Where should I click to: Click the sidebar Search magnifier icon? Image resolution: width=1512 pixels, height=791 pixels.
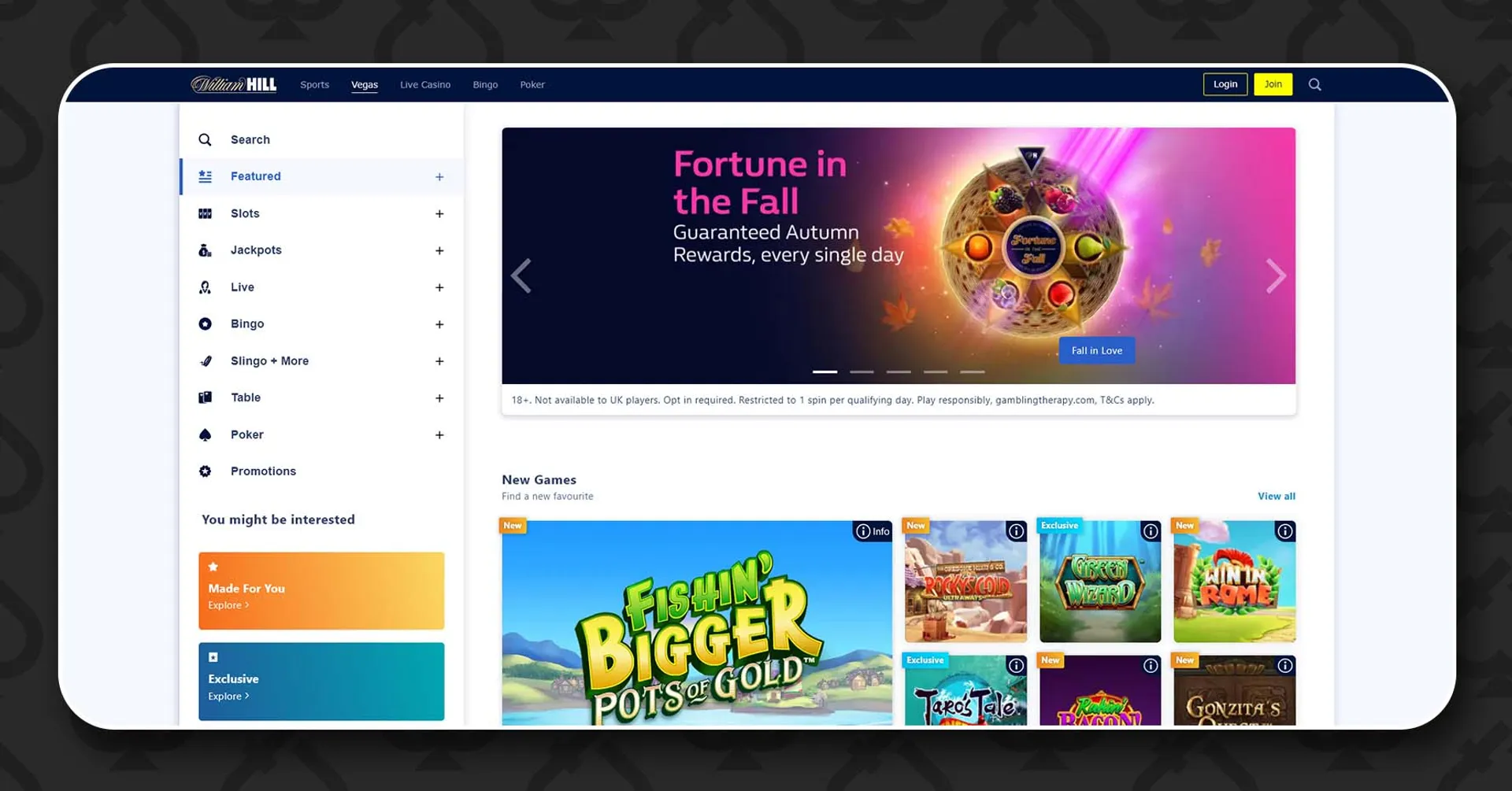coord(205,139)
